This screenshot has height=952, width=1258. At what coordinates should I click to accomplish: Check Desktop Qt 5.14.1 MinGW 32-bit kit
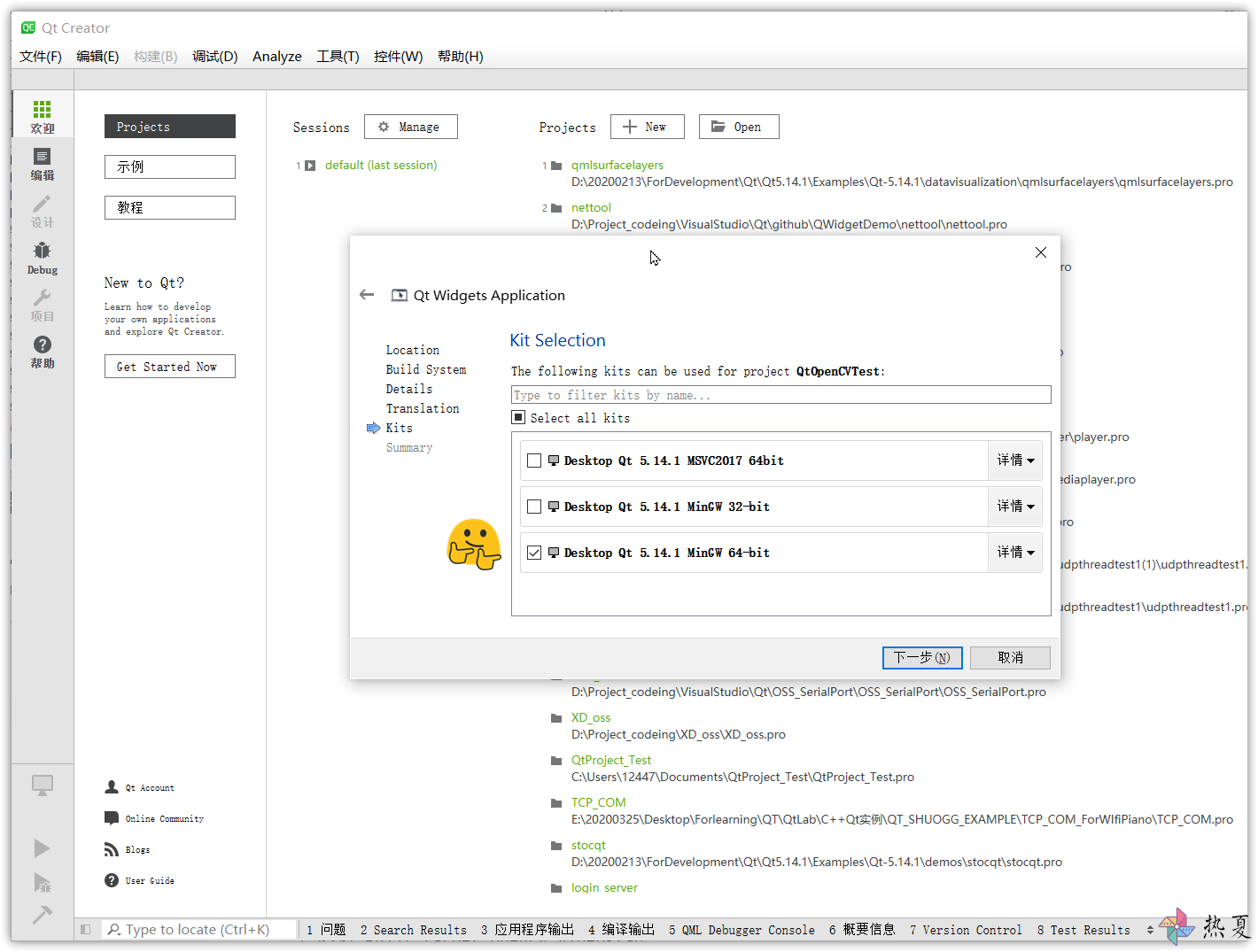pyautogui.click(x=534, y=507)
